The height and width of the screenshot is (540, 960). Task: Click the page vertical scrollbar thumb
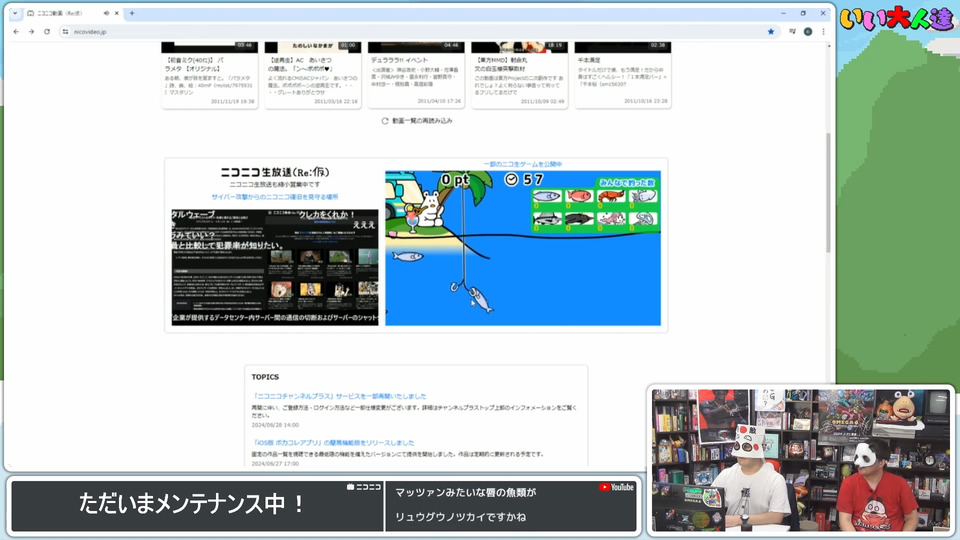pos(828,192)
